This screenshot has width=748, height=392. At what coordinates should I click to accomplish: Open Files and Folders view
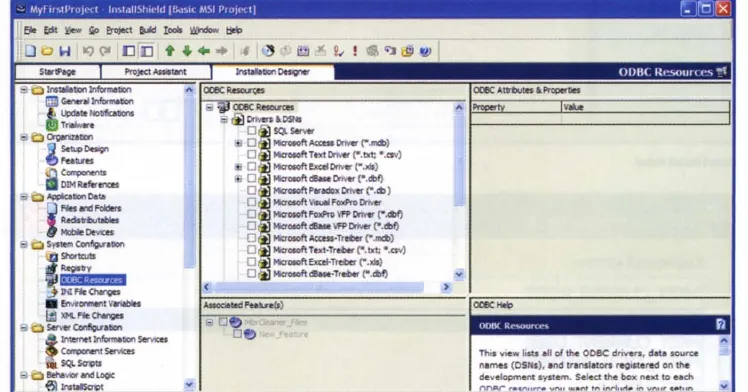coord(91,208)
